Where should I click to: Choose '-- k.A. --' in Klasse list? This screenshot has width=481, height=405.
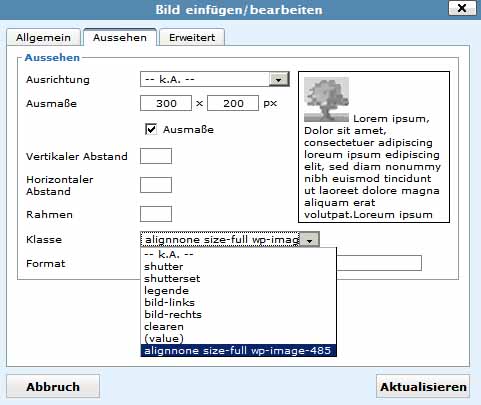click(239, 254)
